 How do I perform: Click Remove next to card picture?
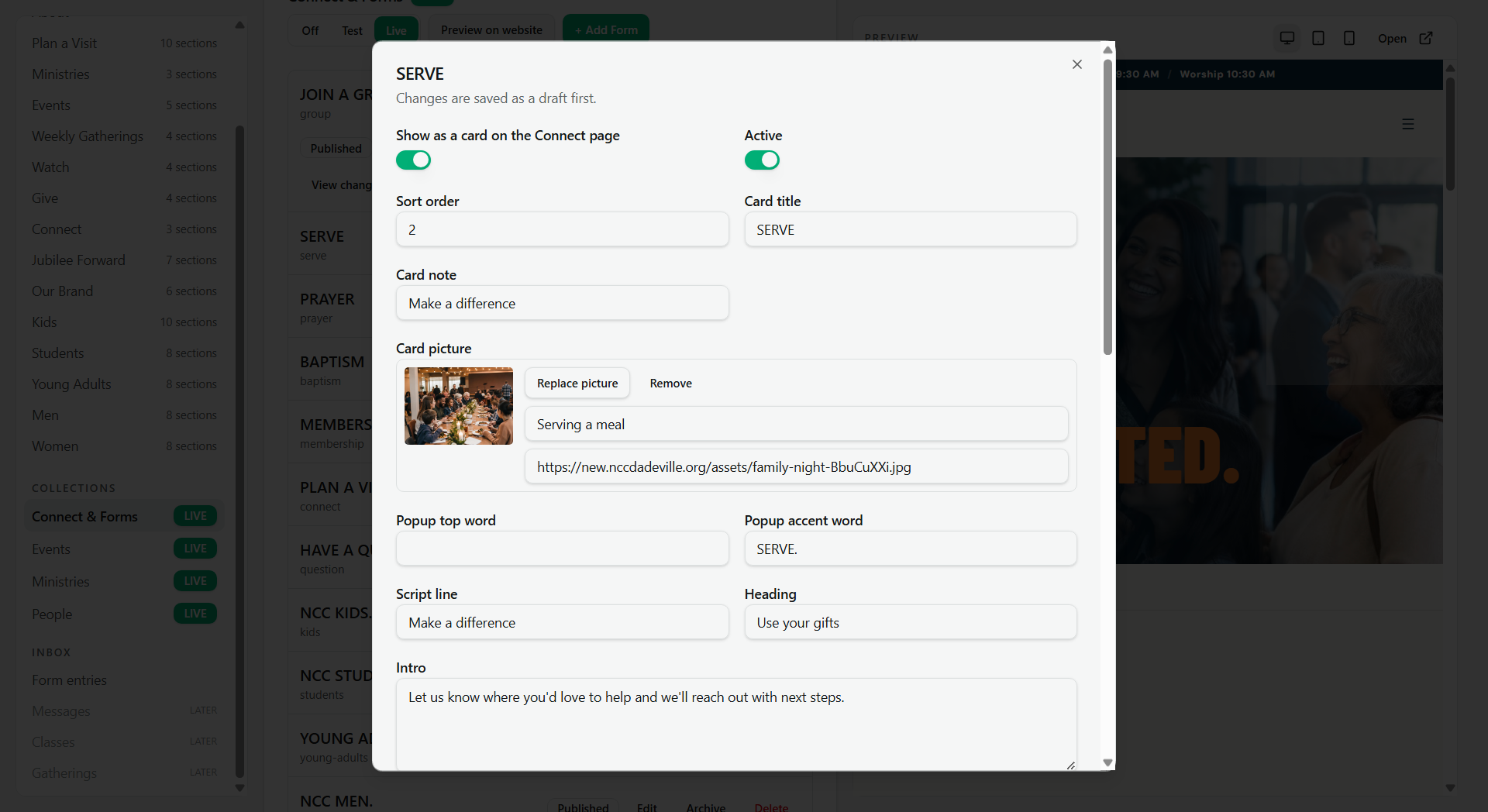tap(671, 383)
